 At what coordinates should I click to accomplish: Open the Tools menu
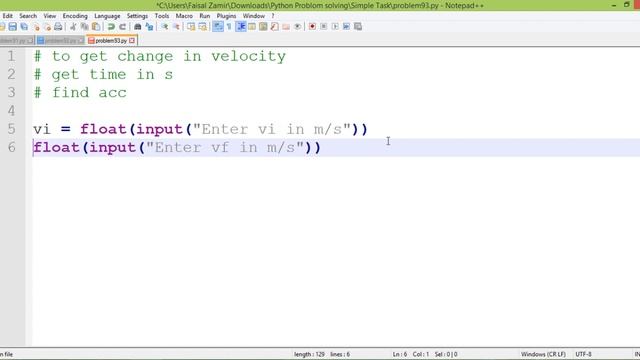162,16
